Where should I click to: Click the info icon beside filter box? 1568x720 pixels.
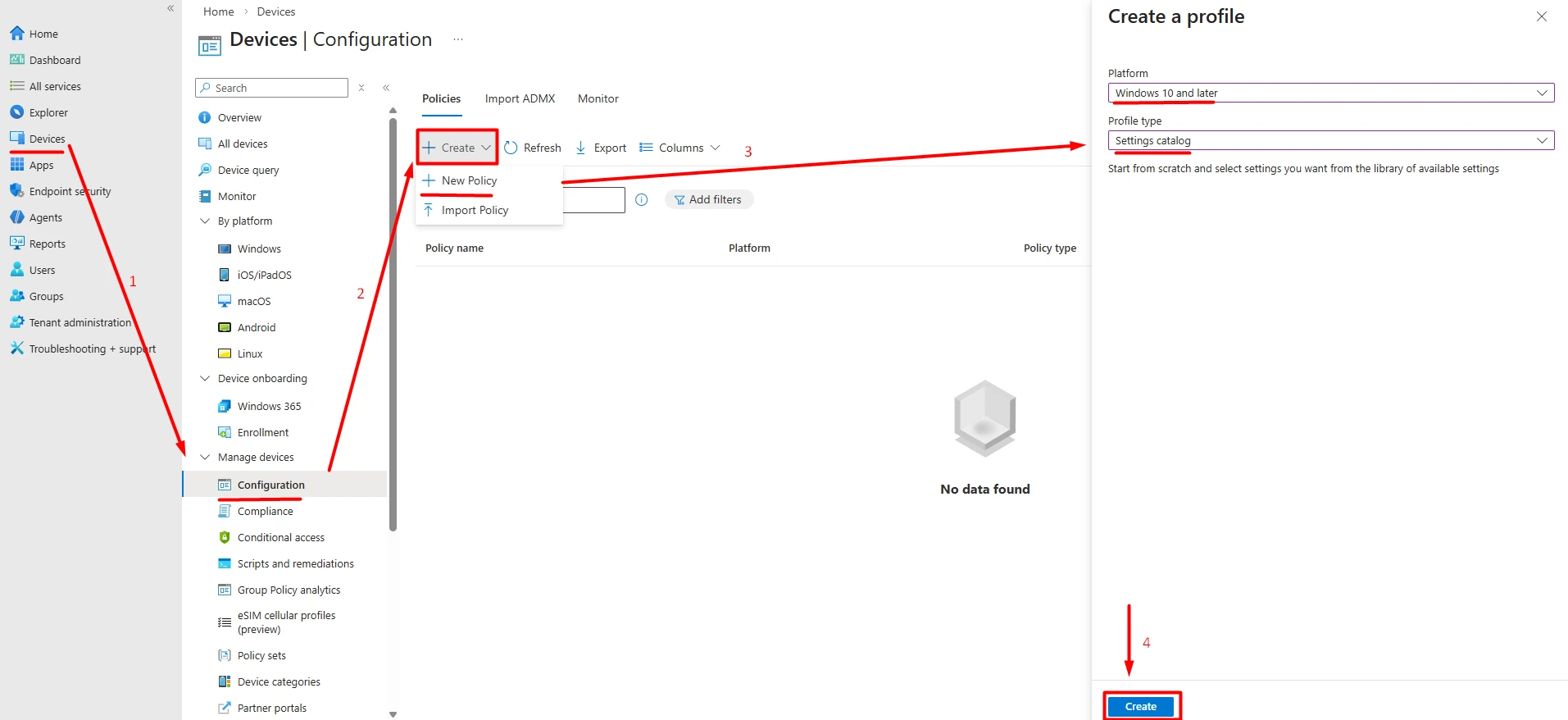tap(642, 199)
